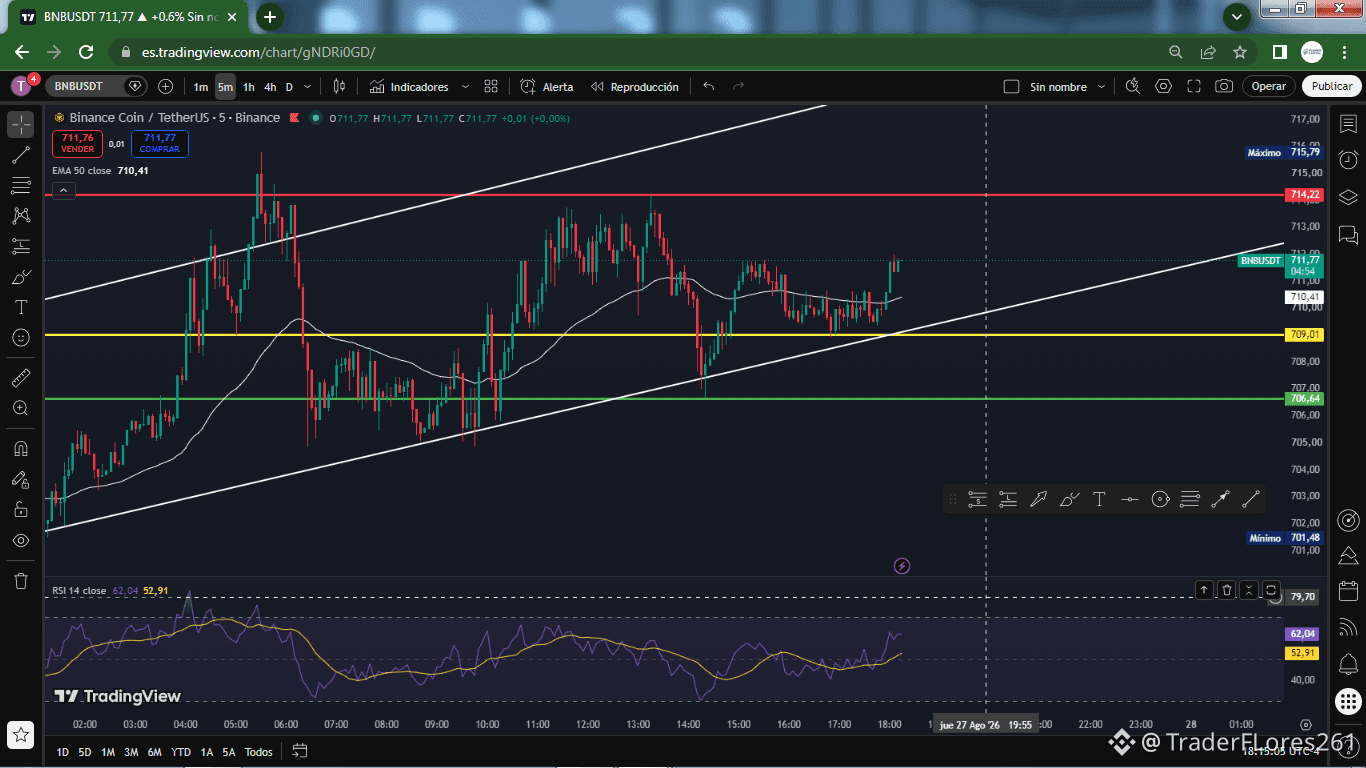Click the Operar button
The width and height of the screenshot is (1366, 768).
coord(1269,87)
